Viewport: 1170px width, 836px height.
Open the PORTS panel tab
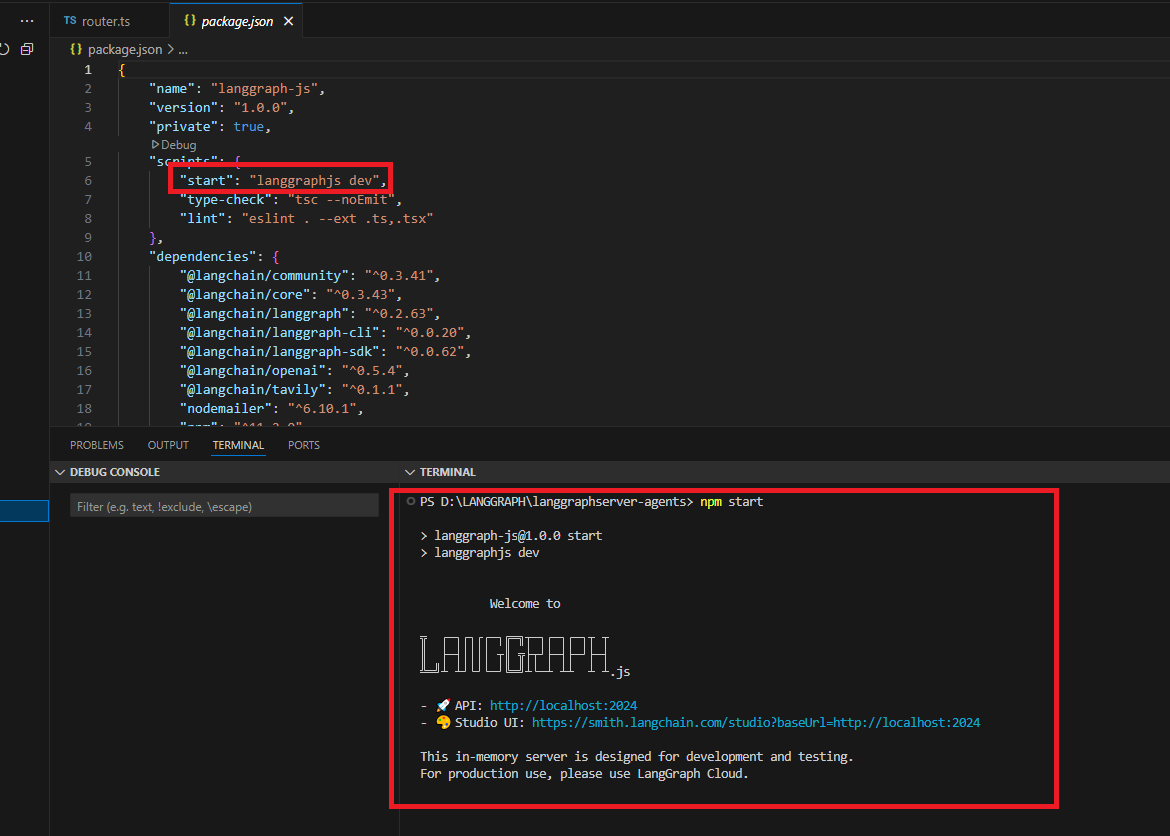point(304,445)
